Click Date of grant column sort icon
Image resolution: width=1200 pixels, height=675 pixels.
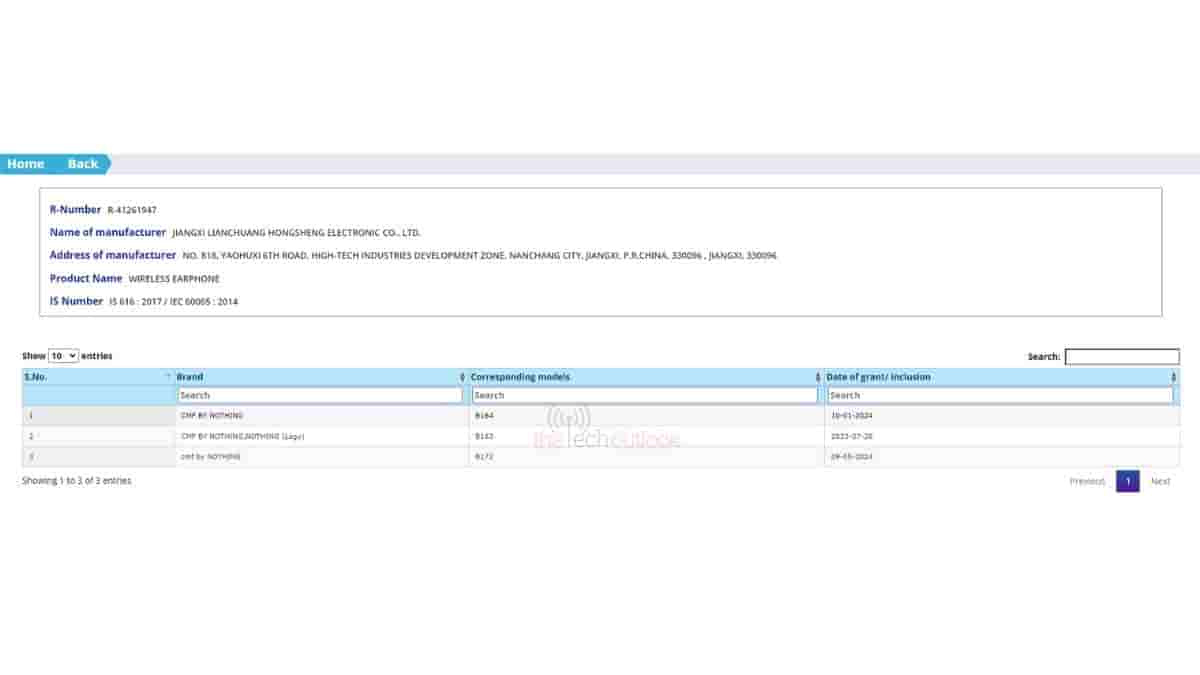[x=1173, y=377]
